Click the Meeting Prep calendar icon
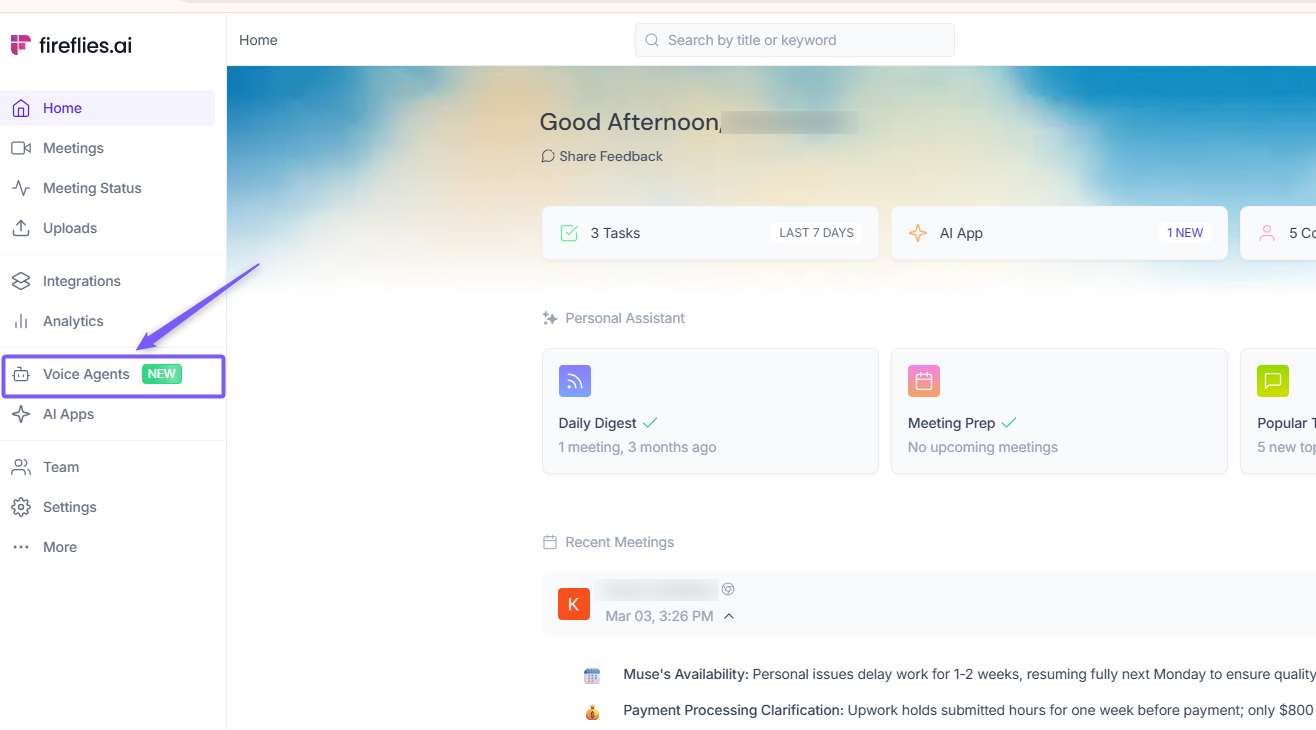This screenshot has height=730, width=1316. click(x=924, y=381)
